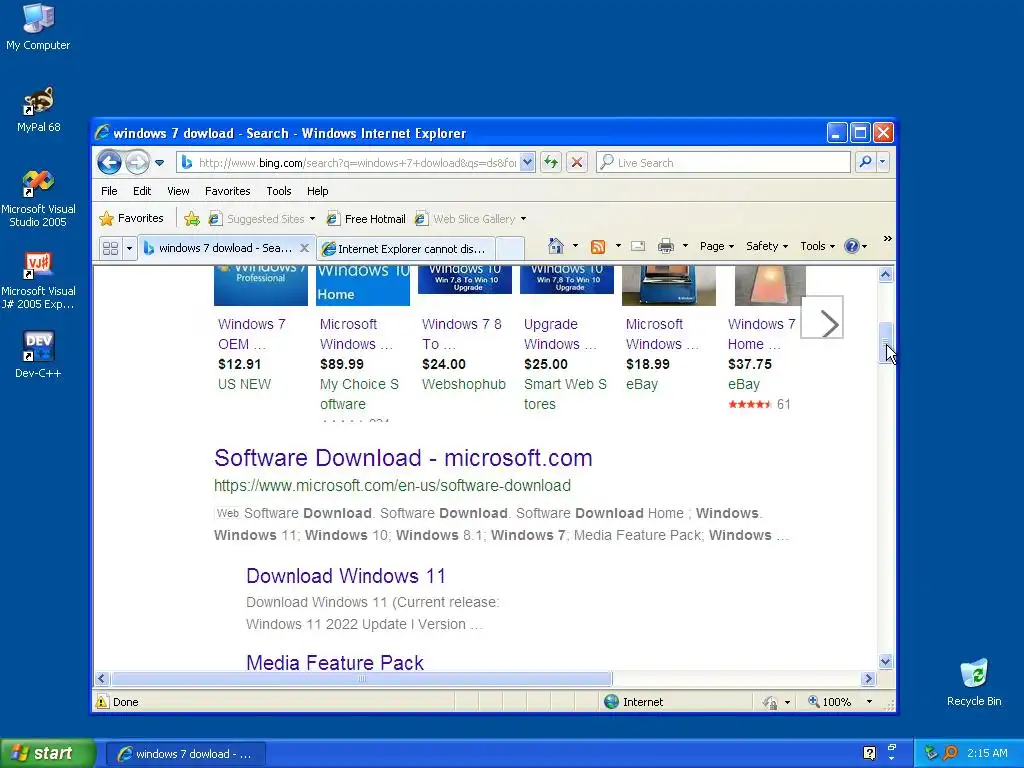The height and width of the screenshot is (768, 1024).
Task: Select the Dev-C++ desktop icon
Action: pos(38,355)
